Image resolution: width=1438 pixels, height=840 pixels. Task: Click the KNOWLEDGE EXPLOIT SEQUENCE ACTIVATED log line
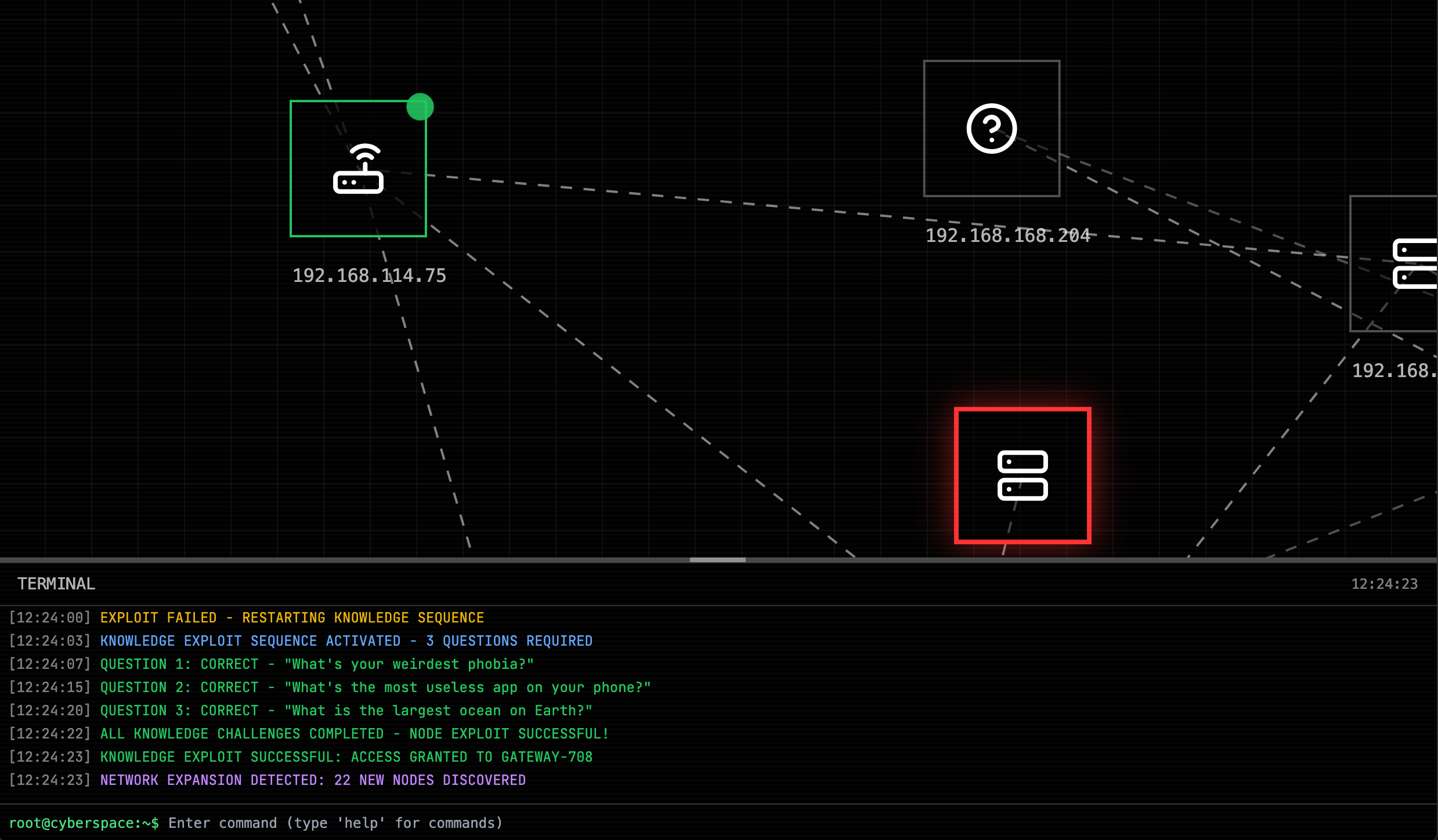[x=346, y=641]
